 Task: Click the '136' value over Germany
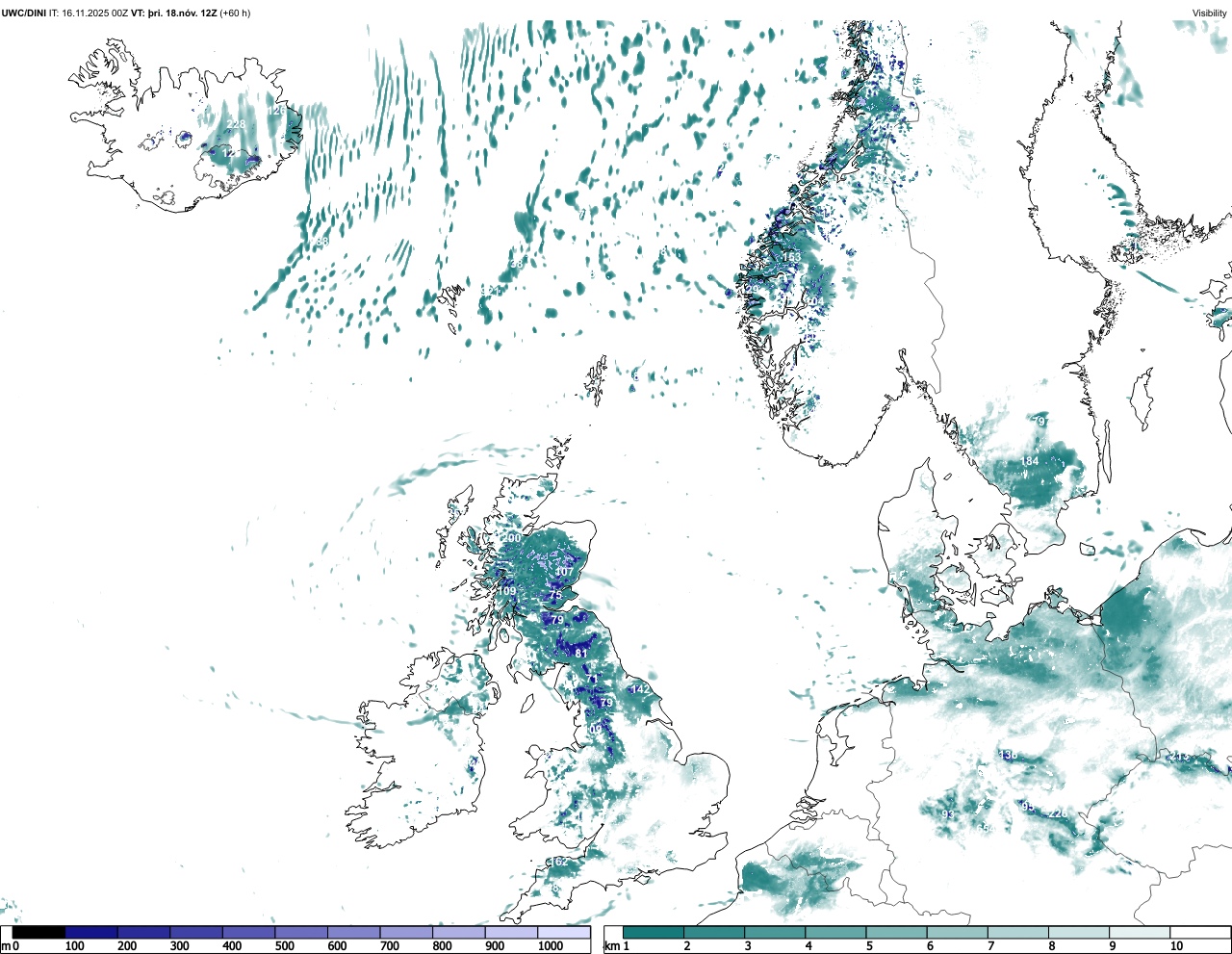[x=1008, y=755]
